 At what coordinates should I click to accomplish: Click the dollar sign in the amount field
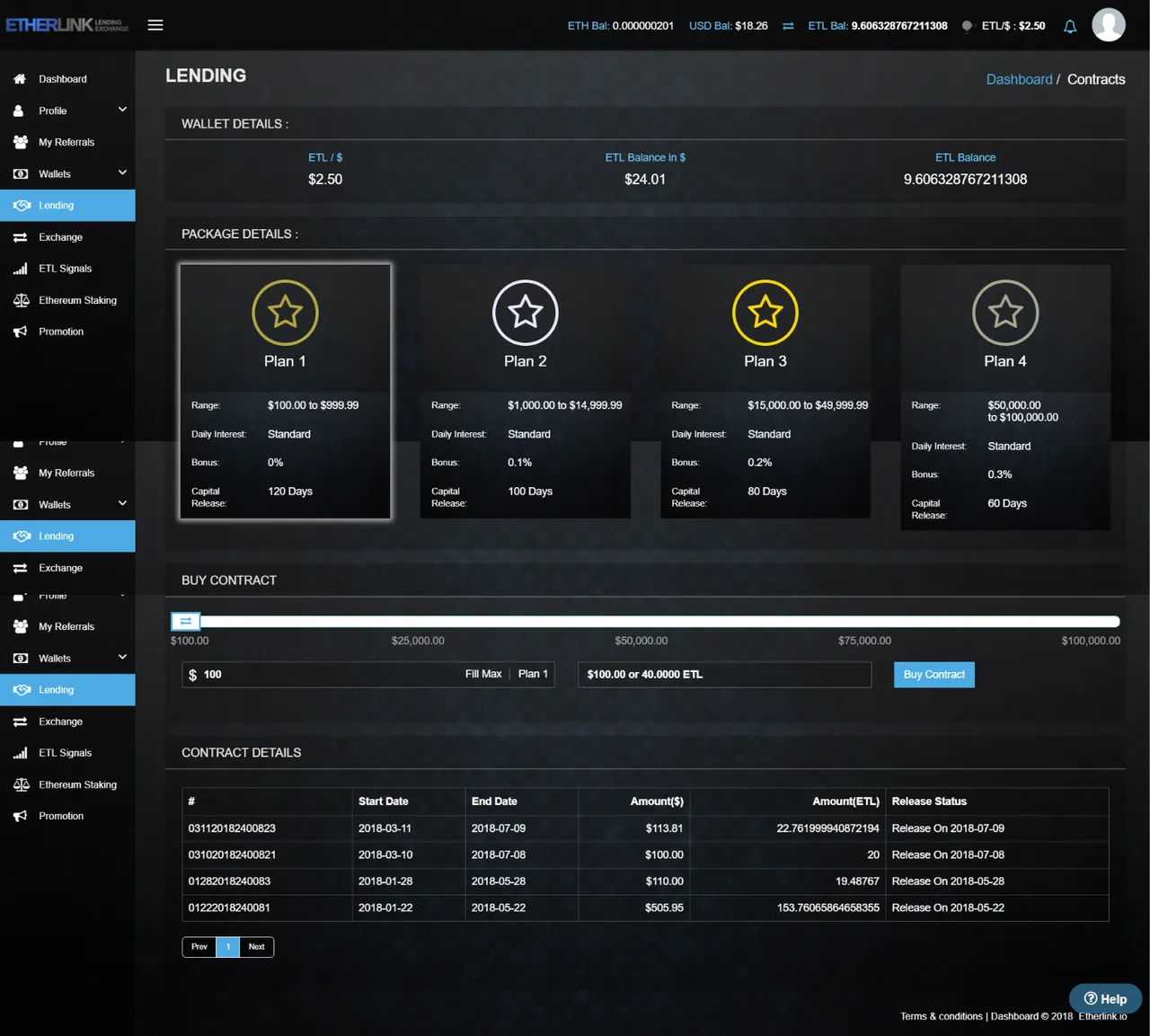pyautogui.click(x=192, y=675)
